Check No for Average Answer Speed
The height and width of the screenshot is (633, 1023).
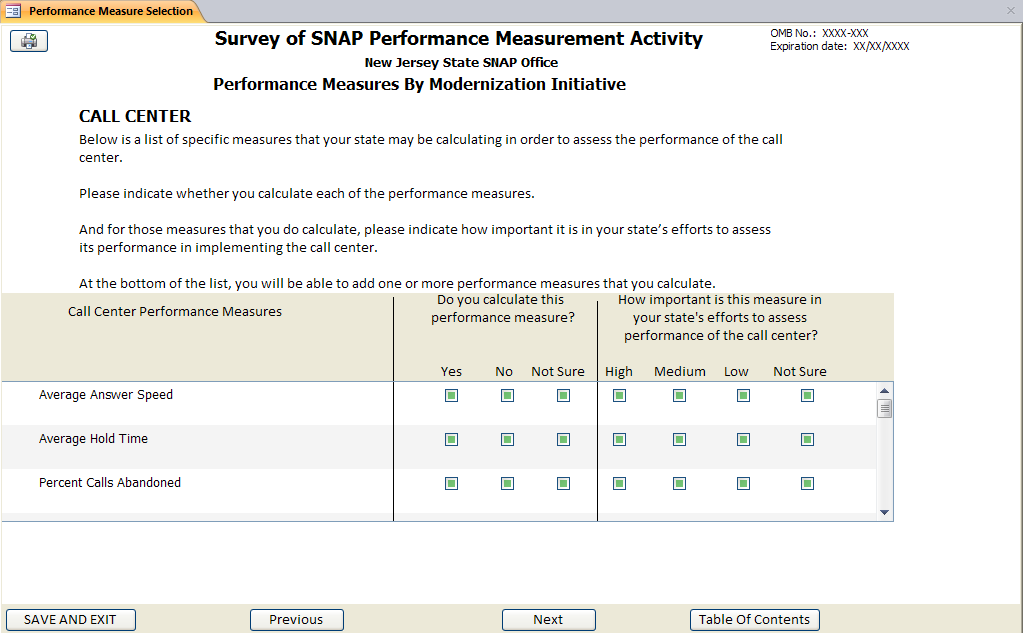507,395
